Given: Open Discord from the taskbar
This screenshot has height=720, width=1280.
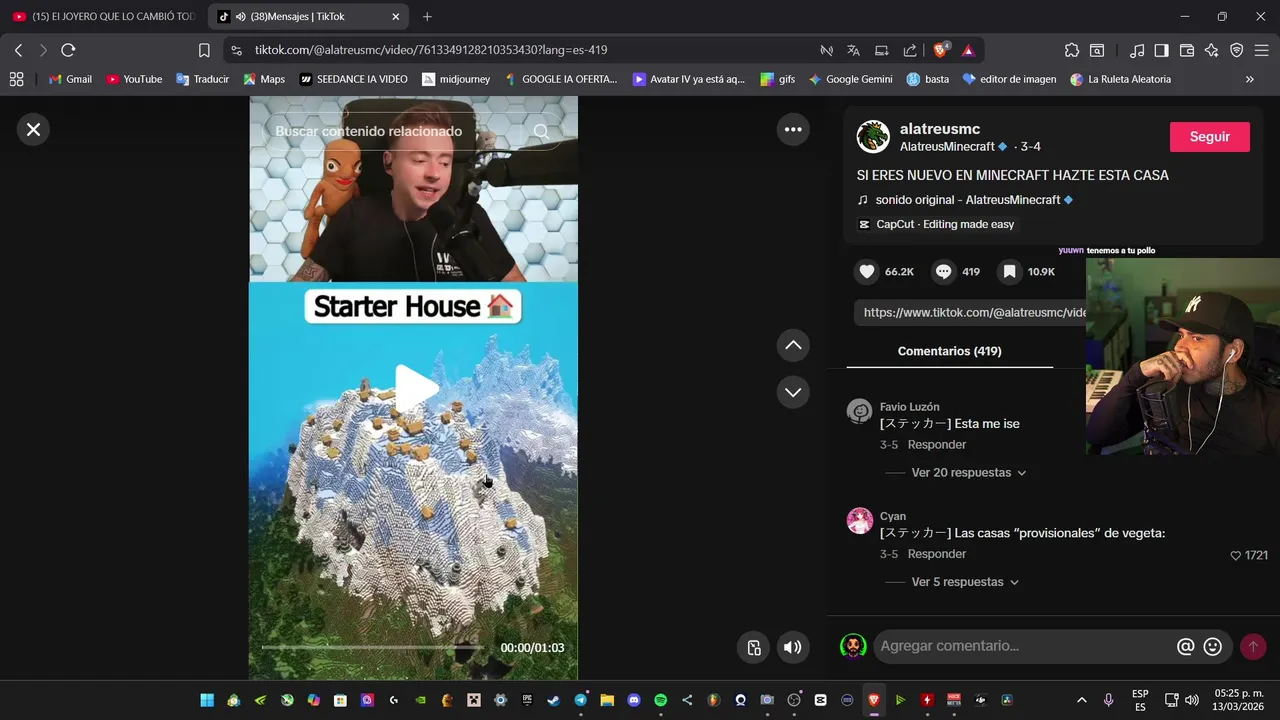Looking at the screenshot, I should tap(634, 700).
